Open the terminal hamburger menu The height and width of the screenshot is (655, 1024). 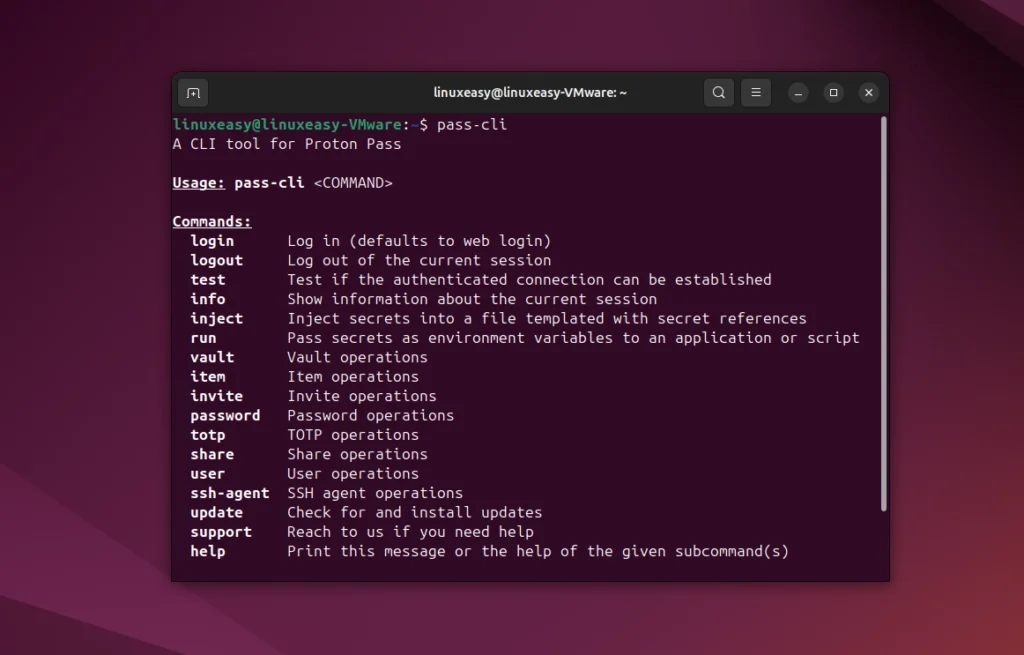pos(755,92)
